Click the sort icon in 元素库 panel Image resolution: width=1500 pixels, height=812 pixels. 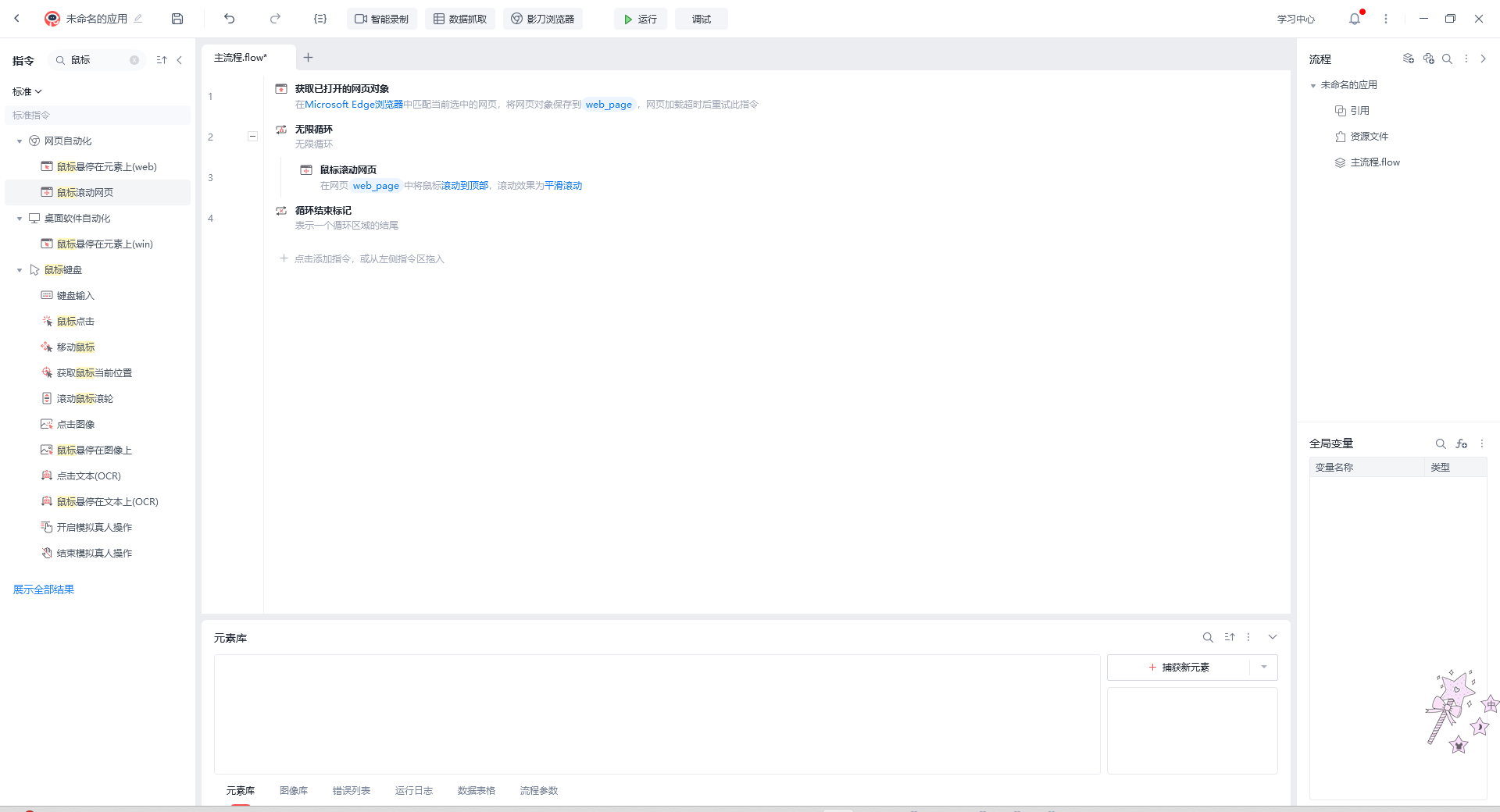[x=1230, y=637]
